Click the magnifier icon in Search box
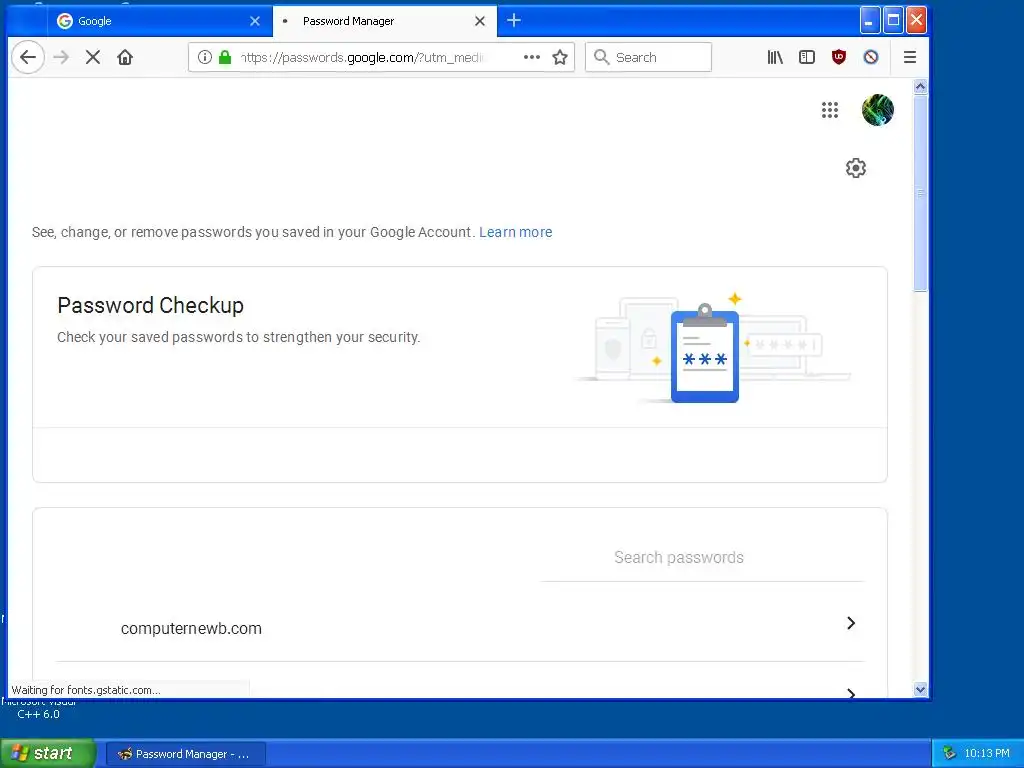Screen dimensions: 1024x768 click(x=601, y=57)
